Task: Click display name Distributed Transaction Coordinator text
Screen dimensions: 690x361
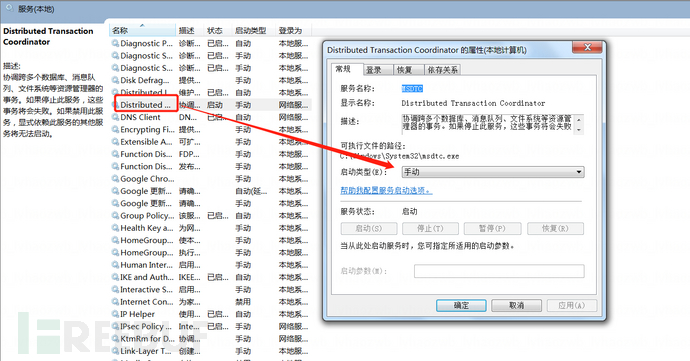Action: 473,103
